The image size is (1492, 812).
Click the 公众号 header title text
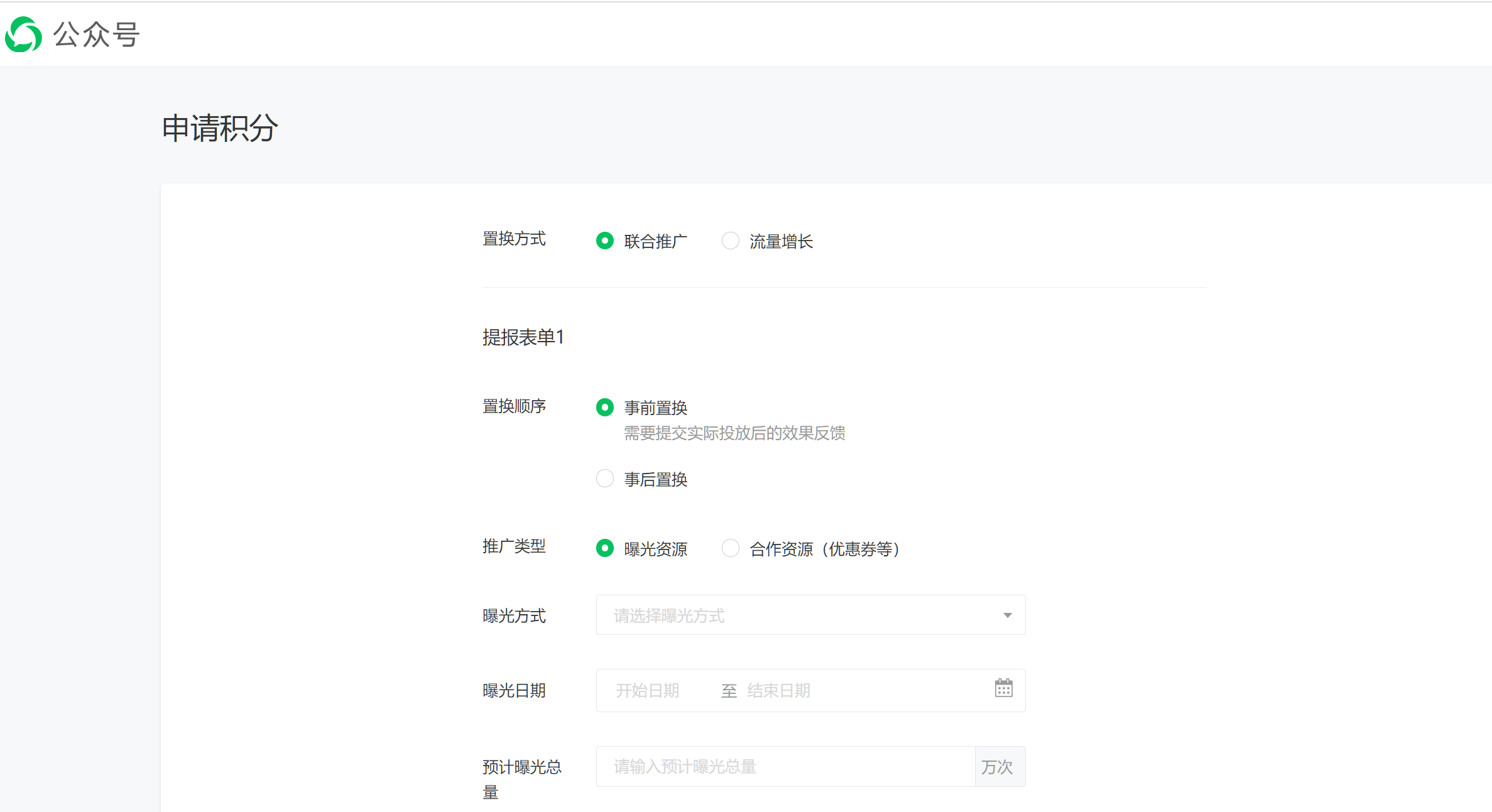coord(96,35)
